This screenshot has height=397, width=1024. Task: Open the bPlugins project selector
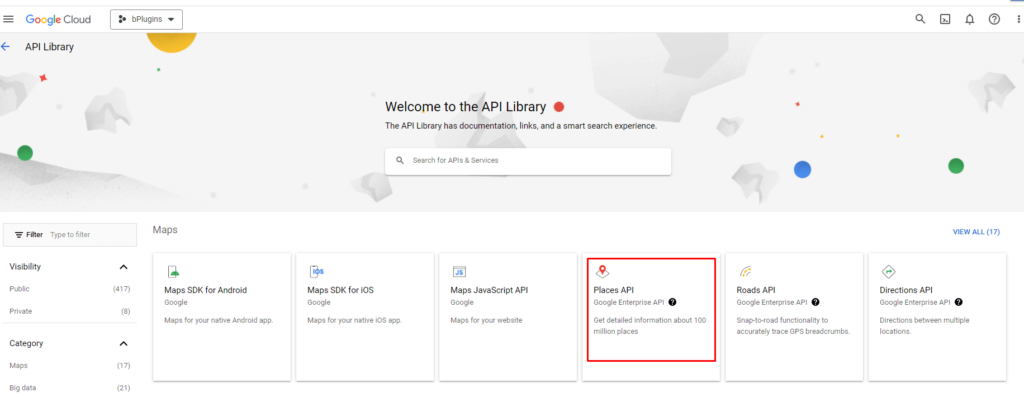pos(146,20)
